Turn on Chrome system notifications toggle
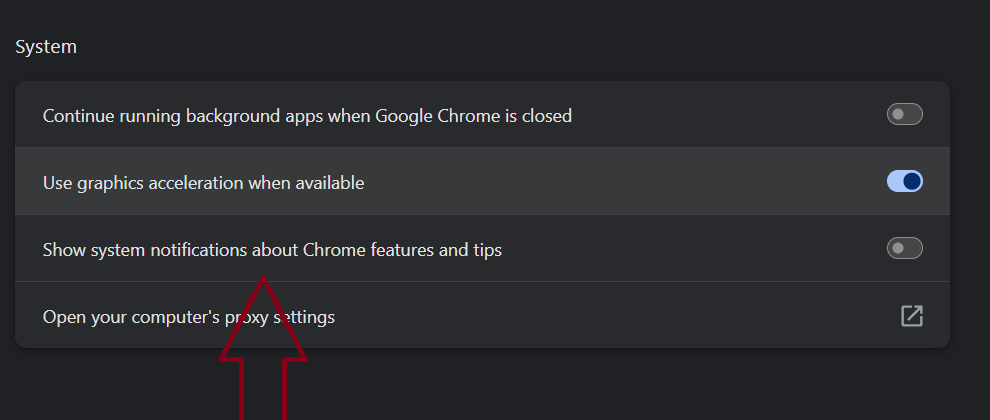Viewport: 990px width, 420px height. (x=904, y=248)
